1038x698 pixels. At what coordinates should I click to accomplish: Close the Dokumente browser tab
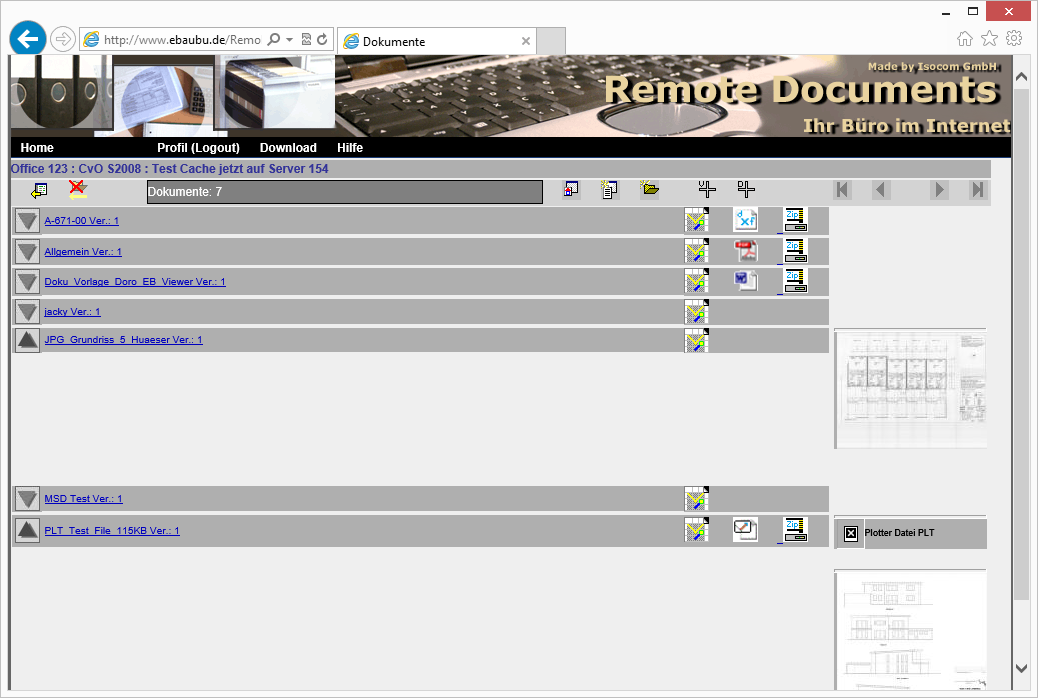tap(526, 41)
